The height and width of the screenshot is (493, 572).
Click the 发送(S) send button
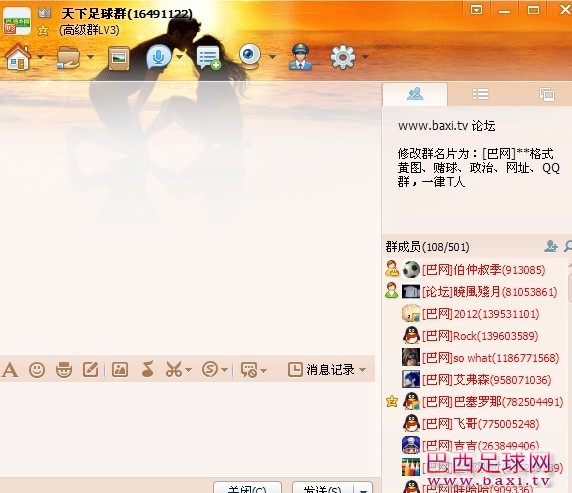click(x=323, y=489)
